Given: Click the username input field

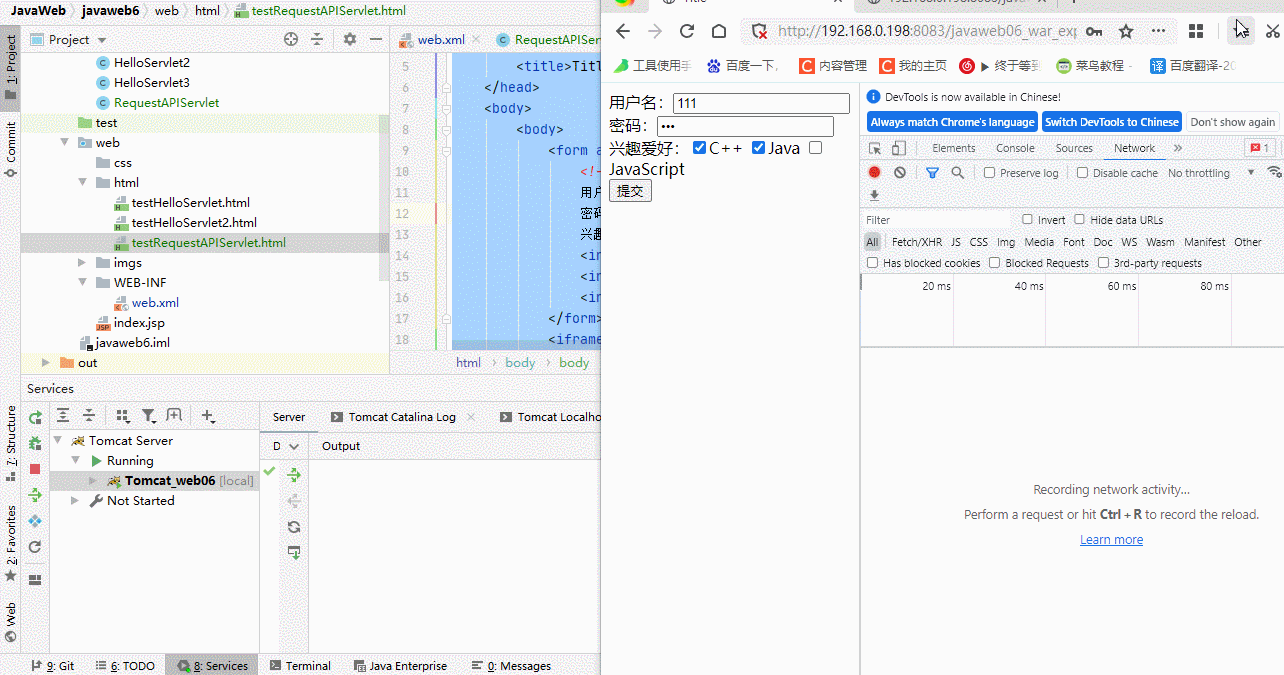Looking at the screenshot, I should click(x=761, y=104).
